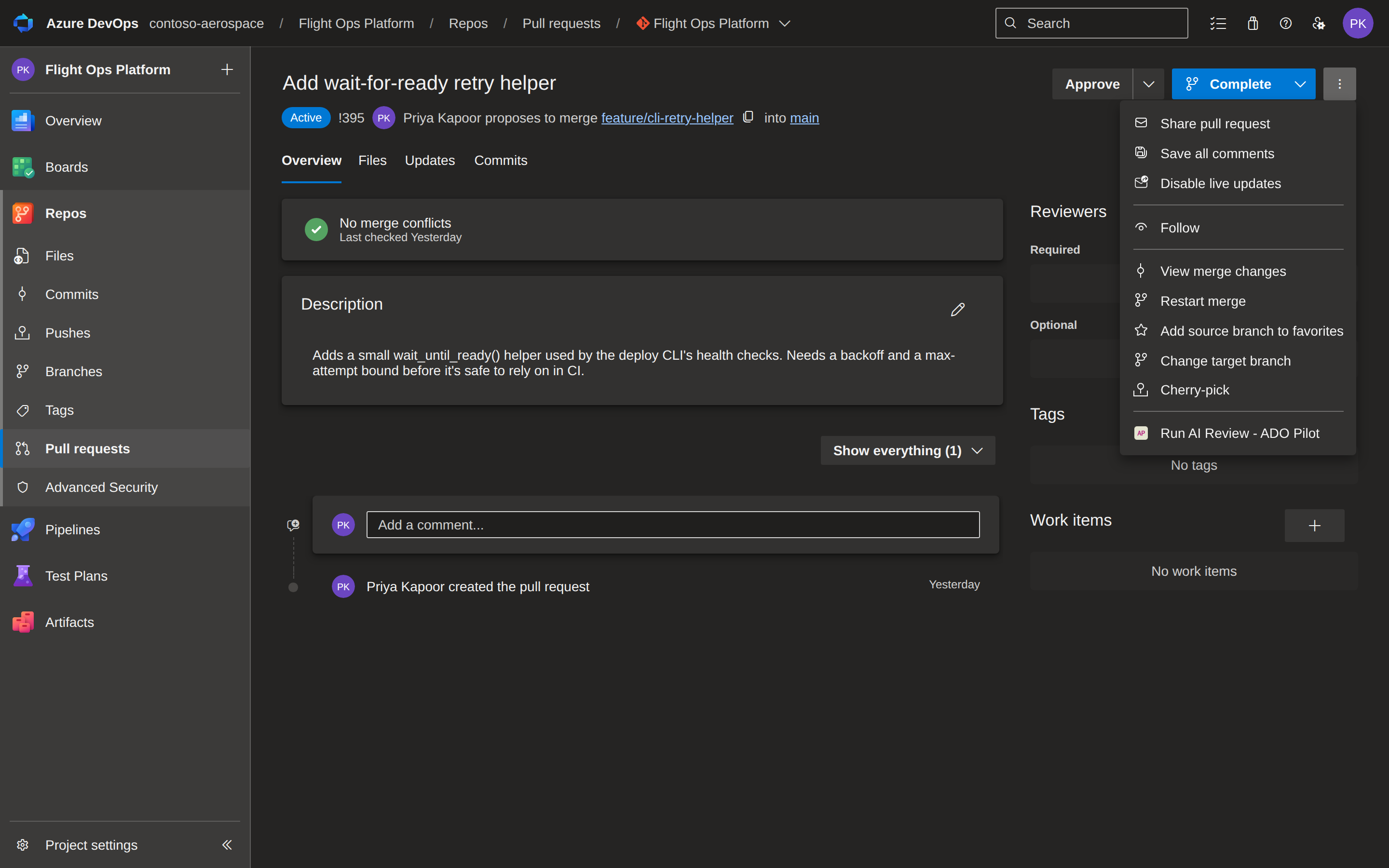Open the Marketplace shopping bag icon

[1253, 23]
